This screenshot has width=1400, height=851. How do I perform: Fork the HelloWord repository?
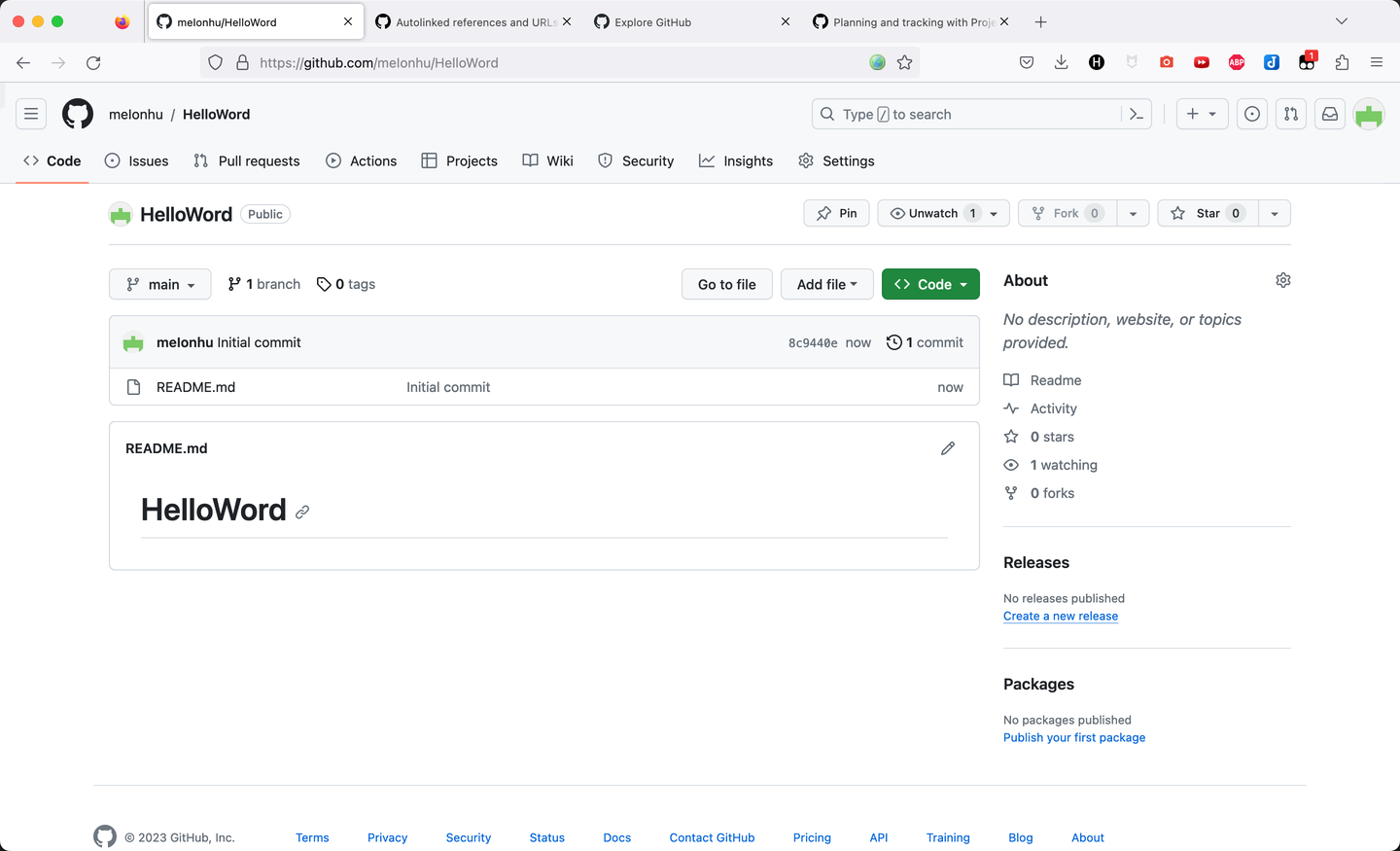(1067, 213)
